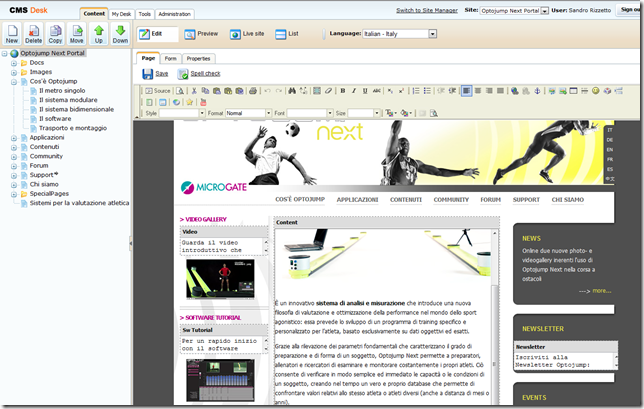Click the Video Gallery thumbnail image
Image resolution: width=644 pixels, height=409 pixels.
pyautogui.click(x=220, y=278)
